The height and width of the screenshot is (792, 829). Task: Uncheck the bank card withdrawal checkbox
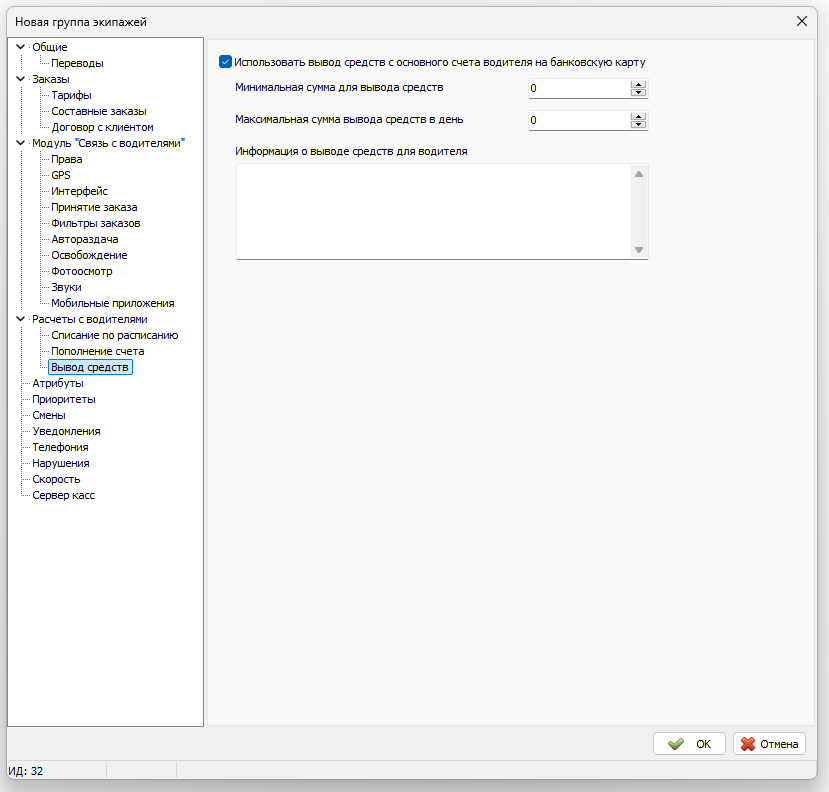225,62
